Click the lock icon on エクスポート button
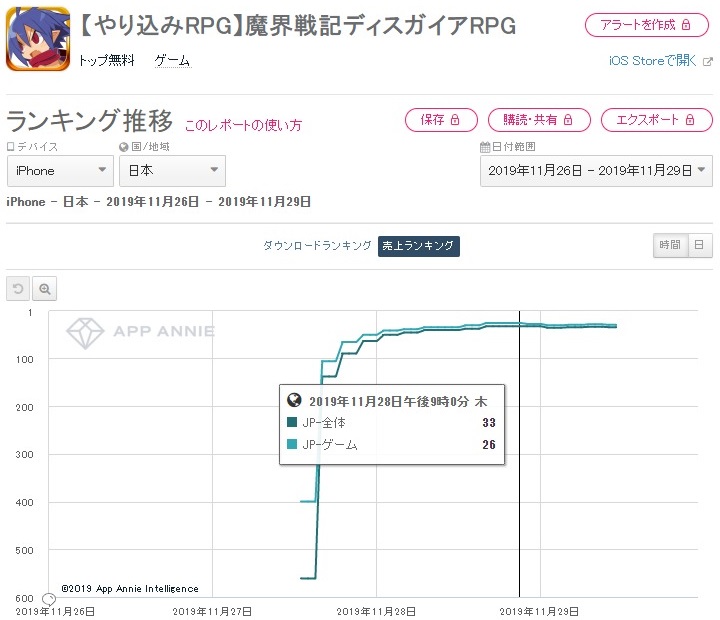Viewport: 720px width, 620px height. coord(690,120)
